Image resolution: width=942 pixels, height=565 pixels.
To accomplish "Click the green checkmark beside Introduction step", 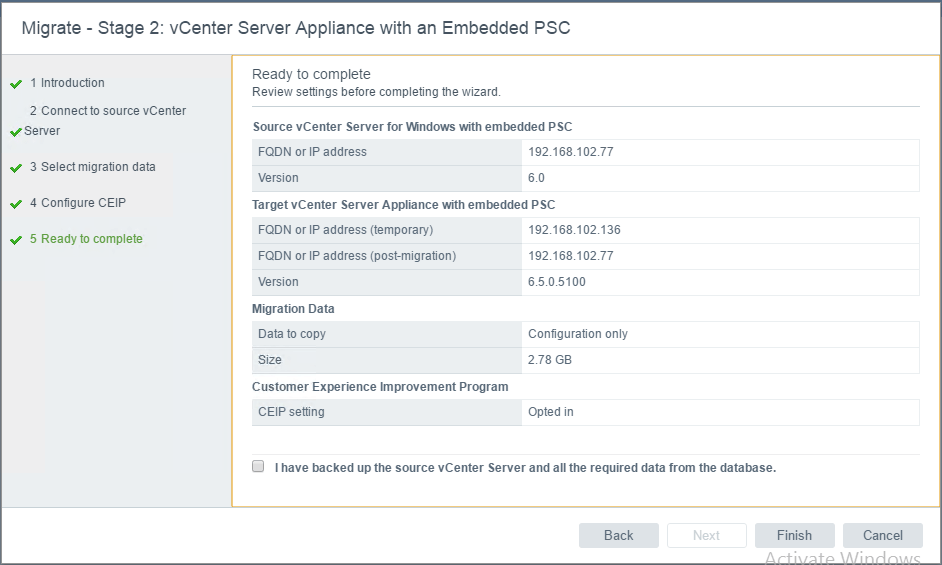I will point(16,84).
